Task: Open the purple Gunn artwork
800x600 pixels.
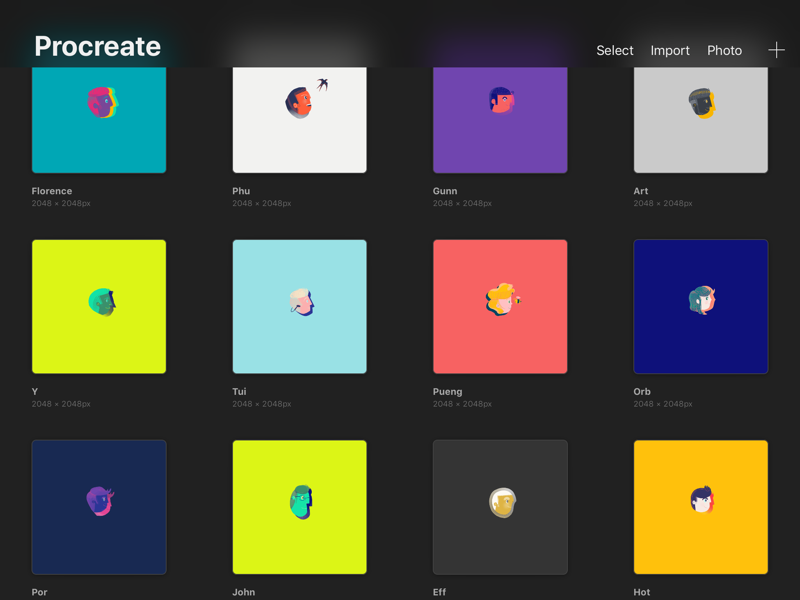Action: [499, 118]
